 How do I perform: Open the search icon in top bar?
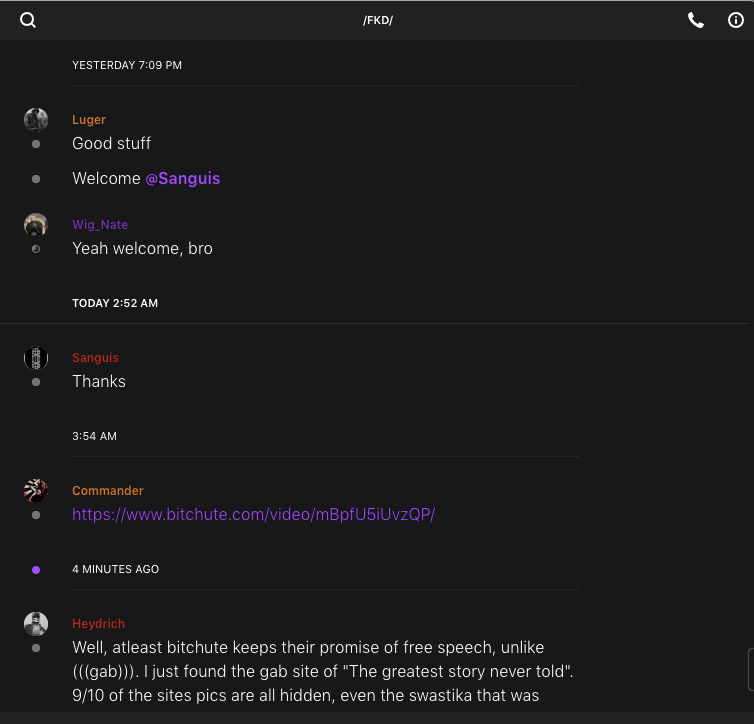(x=28, y=20)
